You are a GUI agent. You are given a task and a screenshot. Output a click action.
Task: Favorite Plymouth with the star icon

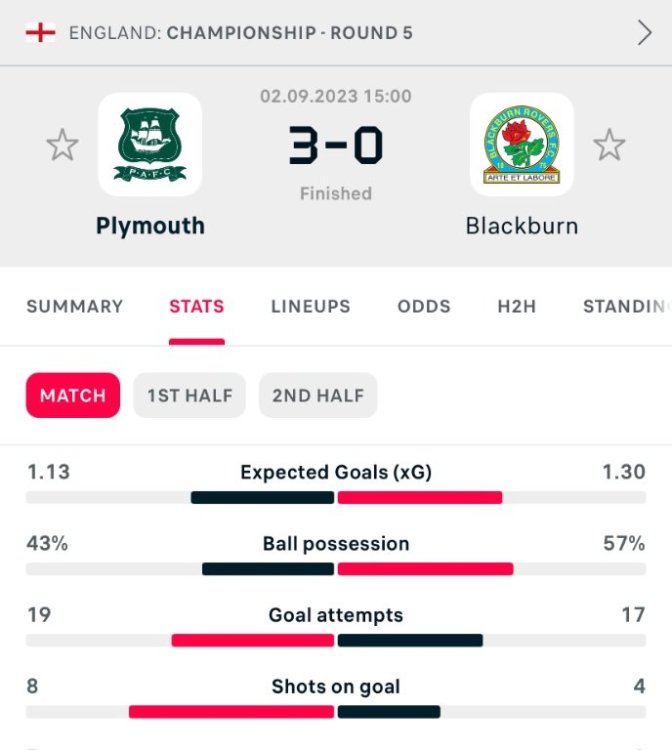point(62,146)
